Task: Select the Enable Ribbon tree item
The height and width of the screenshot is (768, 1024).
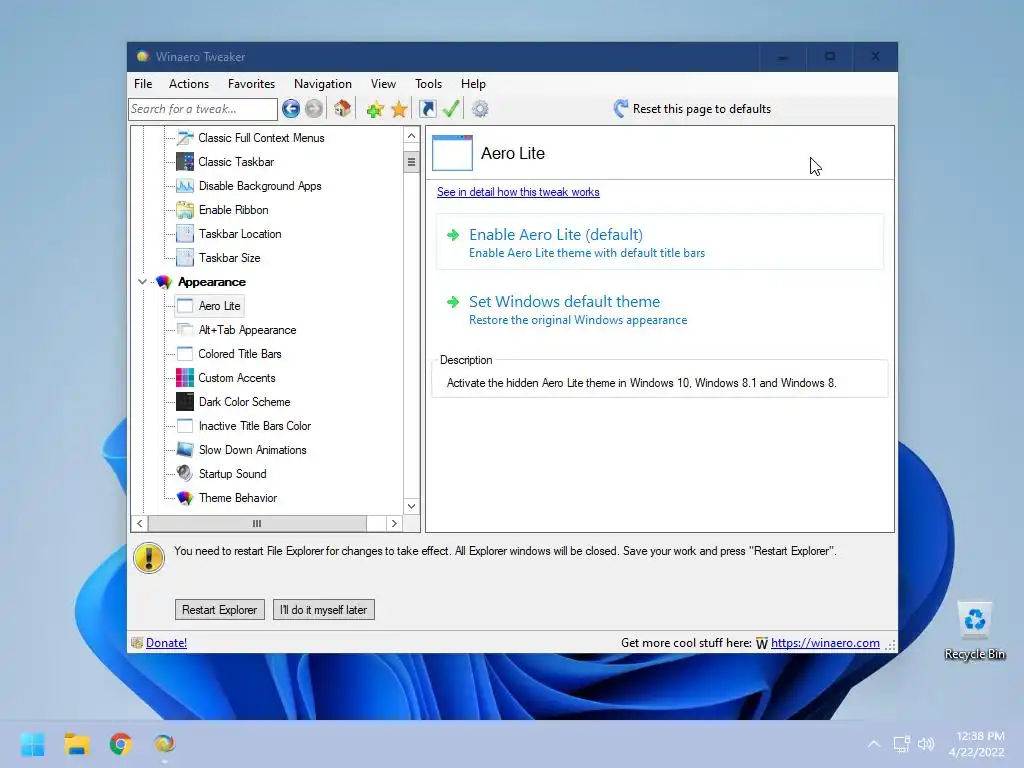Action: coord(233,210)
